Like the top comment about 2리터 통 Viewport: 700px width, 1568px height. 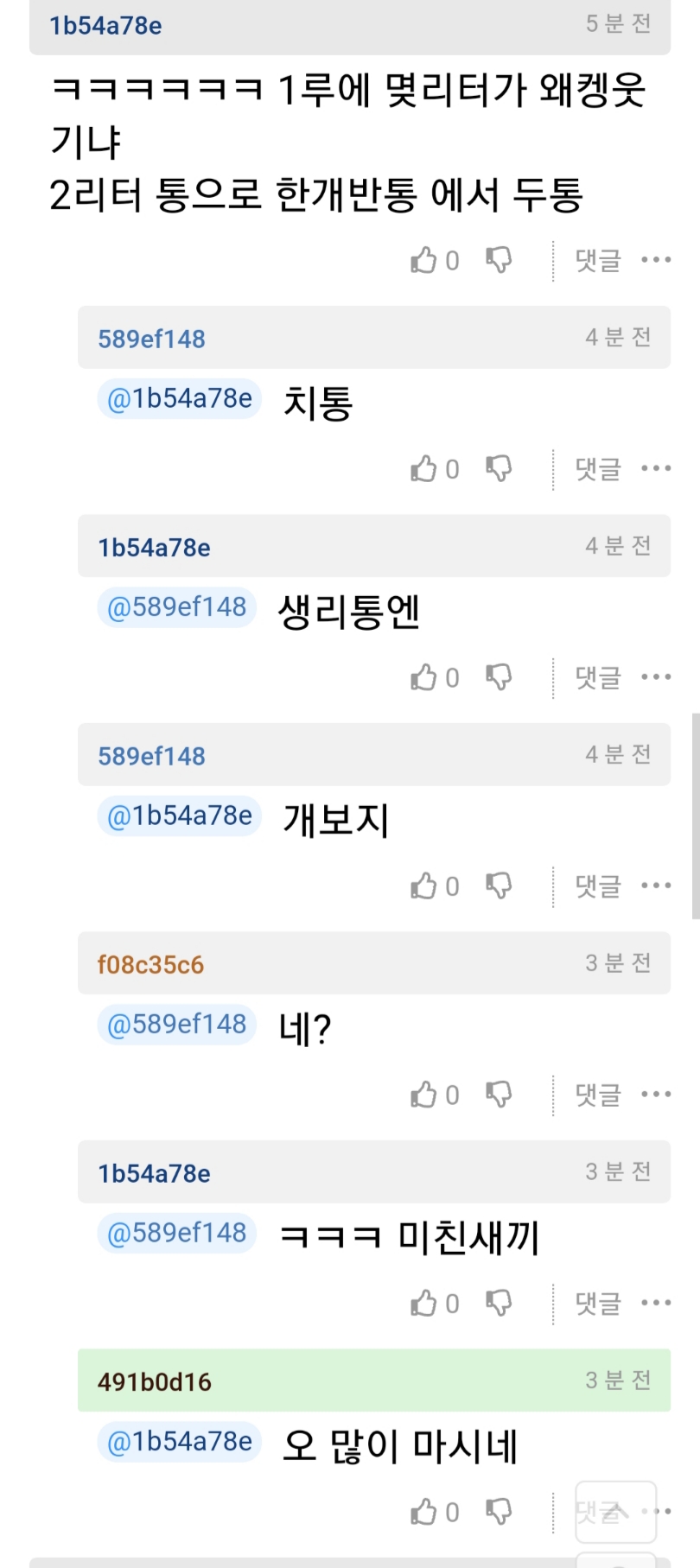click(424, 260)
